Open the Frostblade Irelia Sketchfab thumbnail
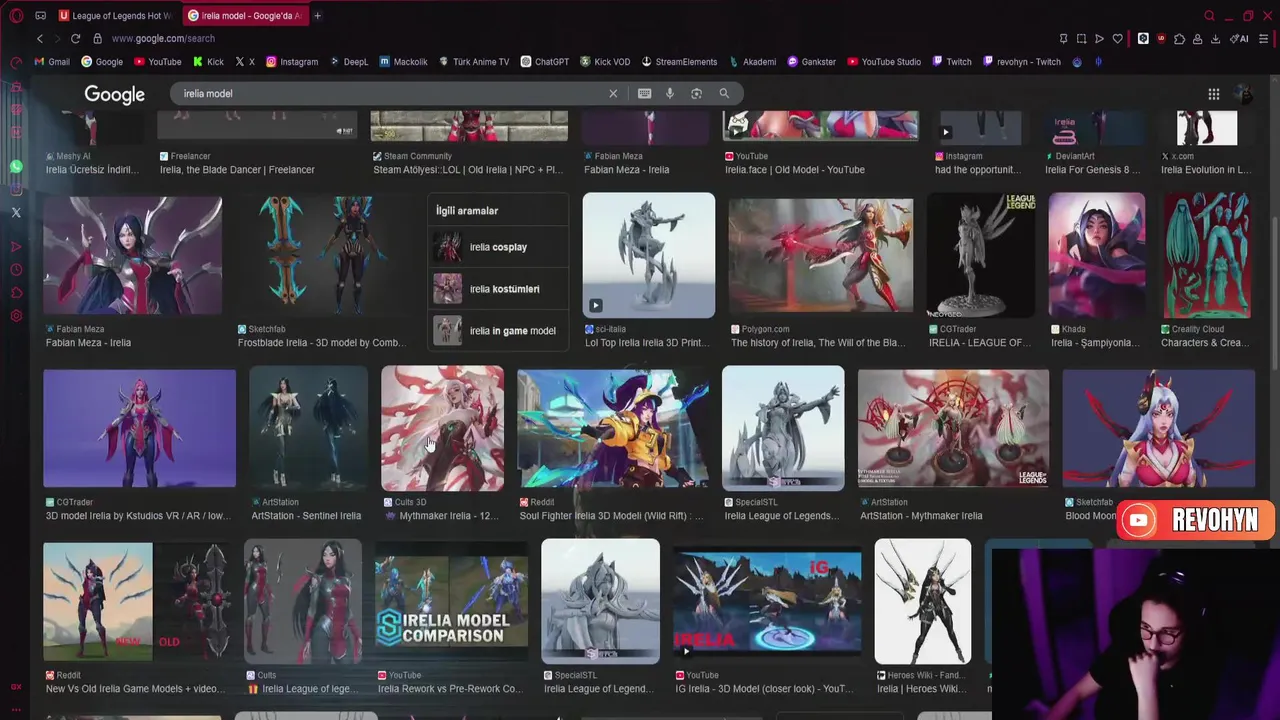This screenshot has height=720, width=1280. (x=322, y=256)
